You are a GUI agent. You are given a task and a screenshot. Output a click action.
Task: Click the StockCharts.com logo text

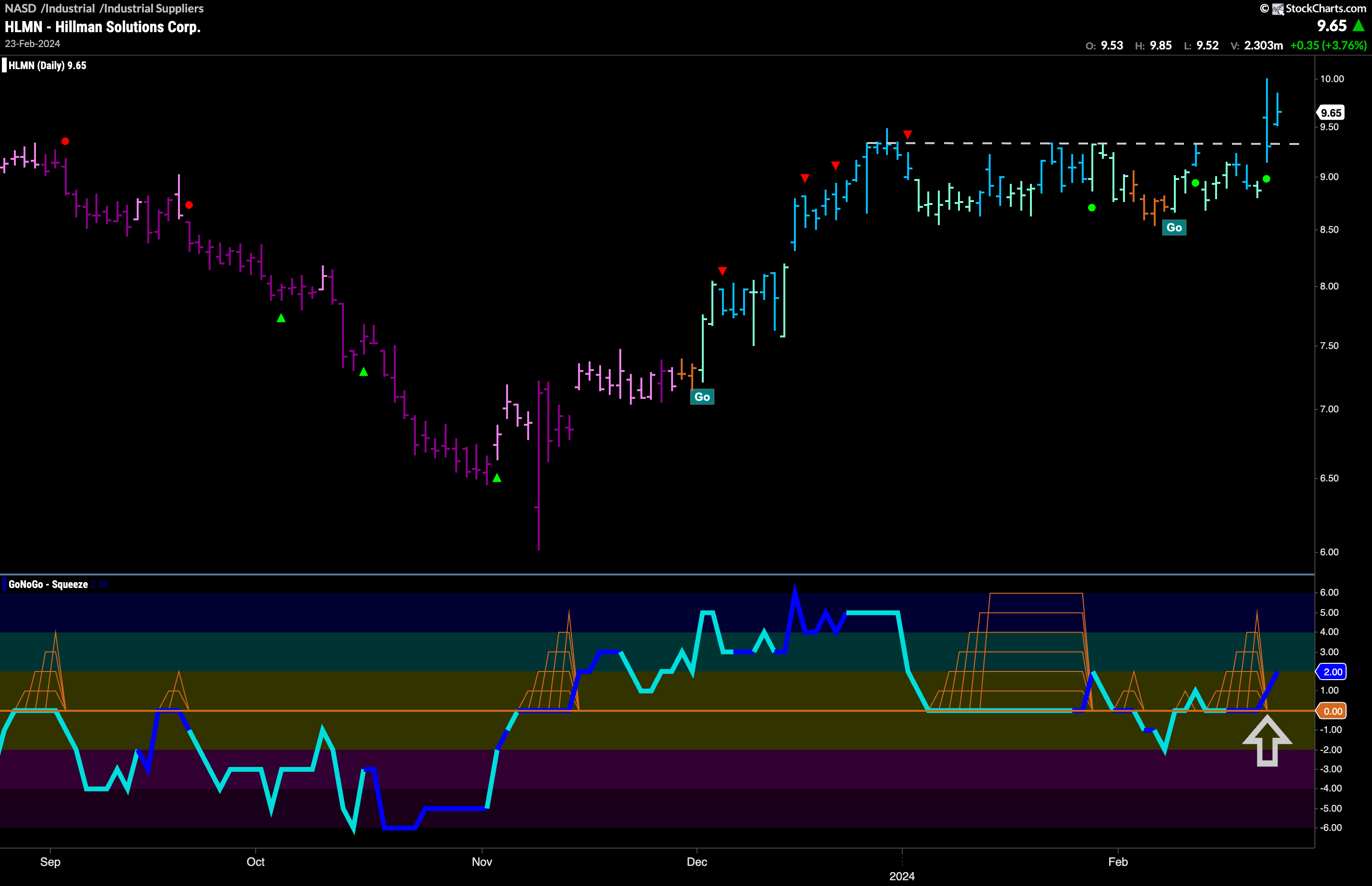(1325, 8)
